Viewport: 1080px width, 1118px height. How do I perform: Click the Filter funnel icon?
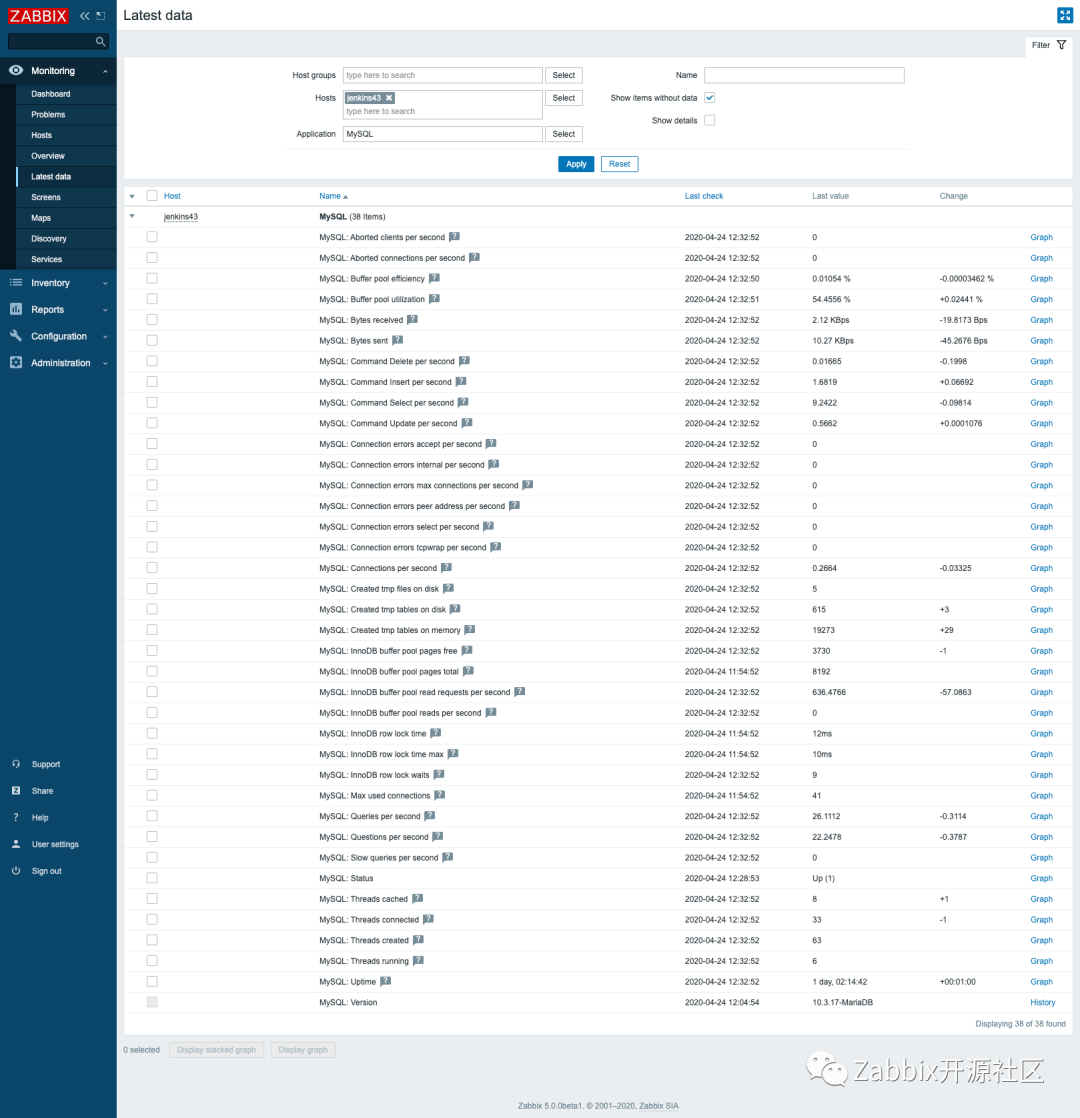coord(1061,45)
